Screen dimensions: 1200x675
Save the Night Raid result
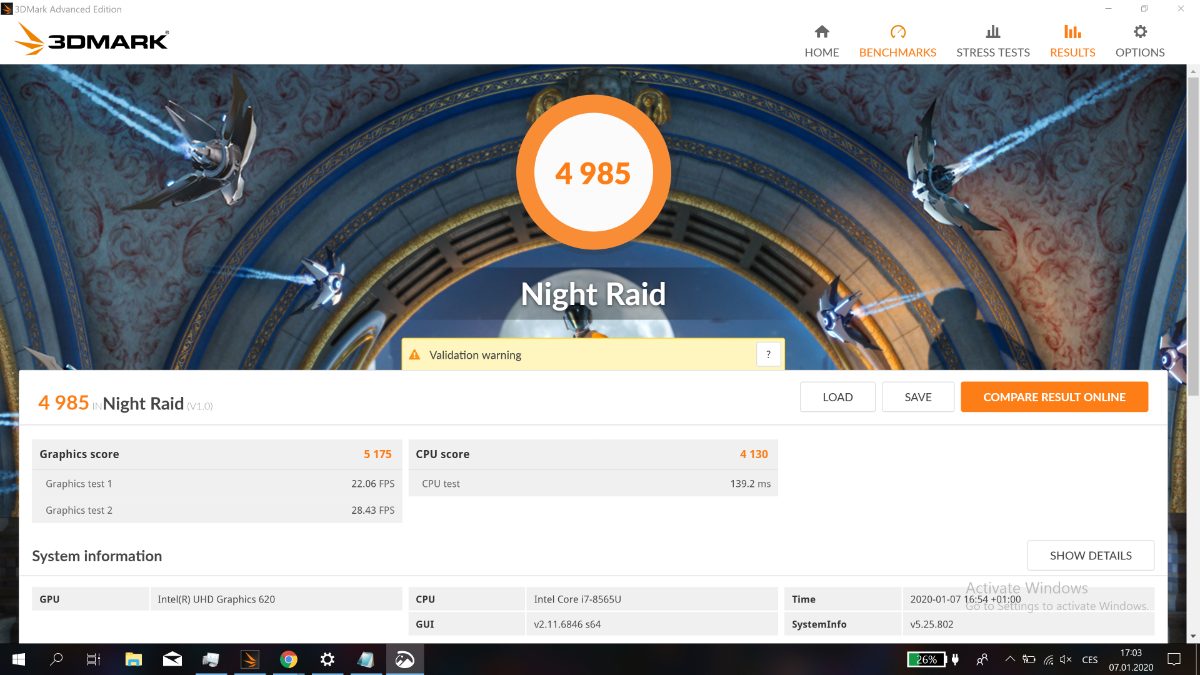917,397
